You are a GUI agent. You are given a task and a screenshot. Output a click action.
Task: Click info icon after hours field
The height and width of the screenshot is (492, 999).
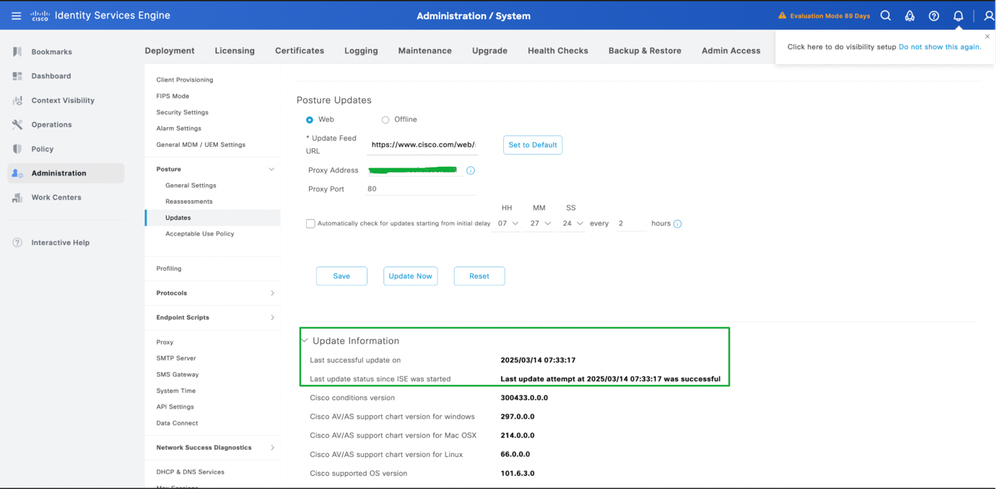677,224
